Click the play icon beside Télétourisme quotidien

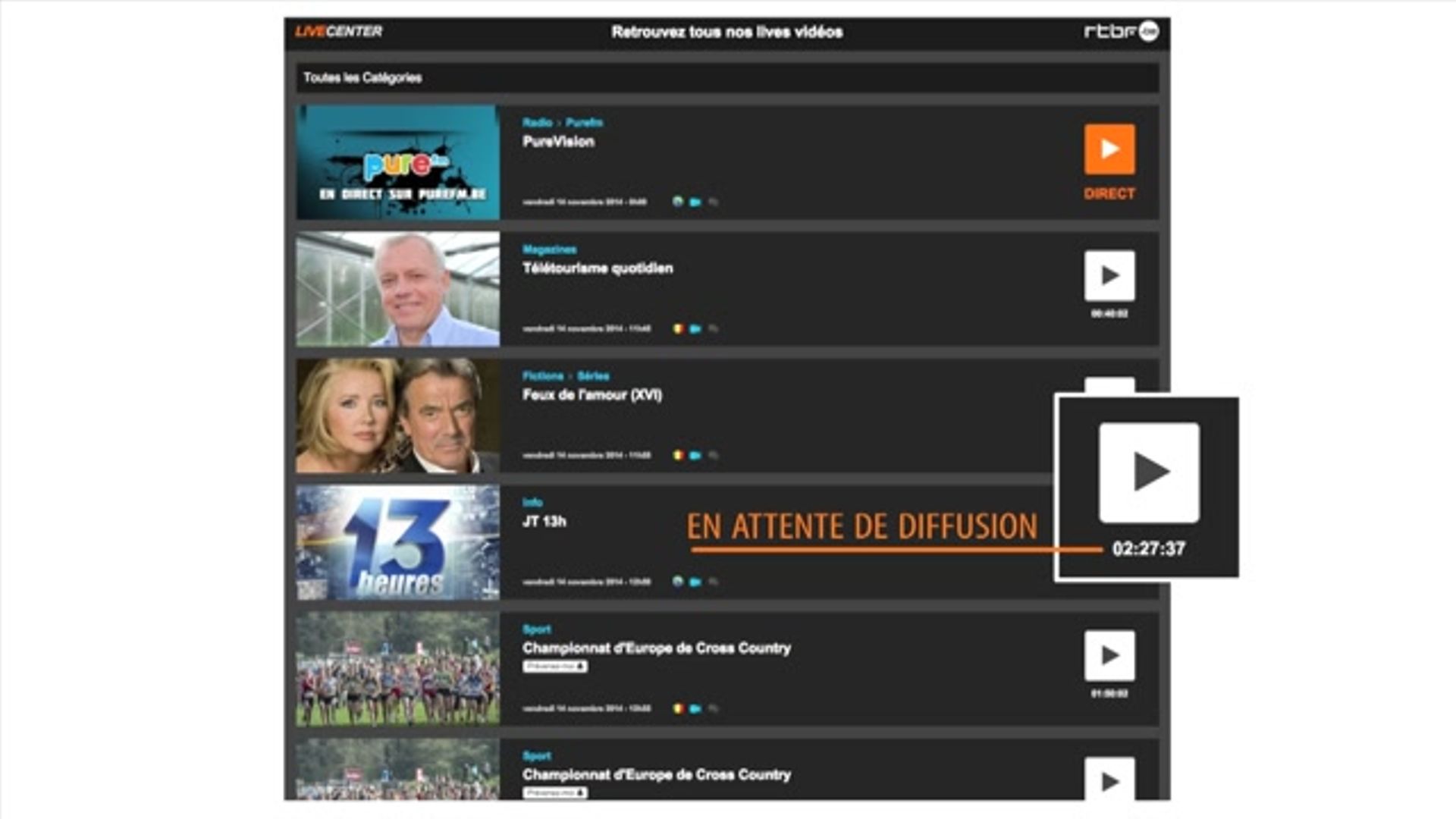[x=1109, y=276]
